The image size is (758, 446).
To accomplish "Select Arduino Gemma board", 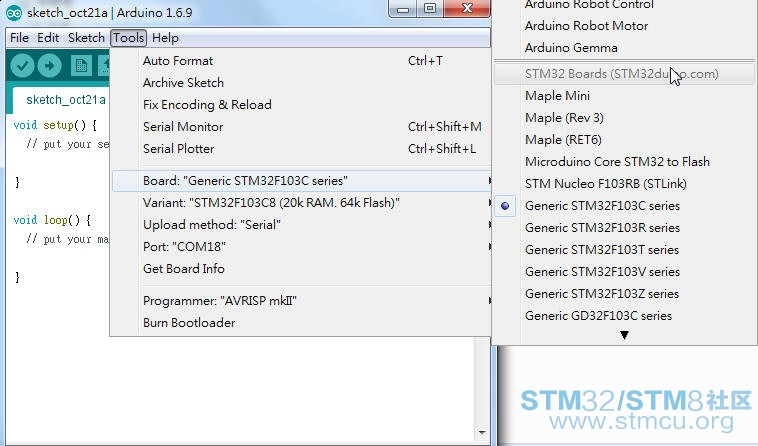I will pos(625,48).
